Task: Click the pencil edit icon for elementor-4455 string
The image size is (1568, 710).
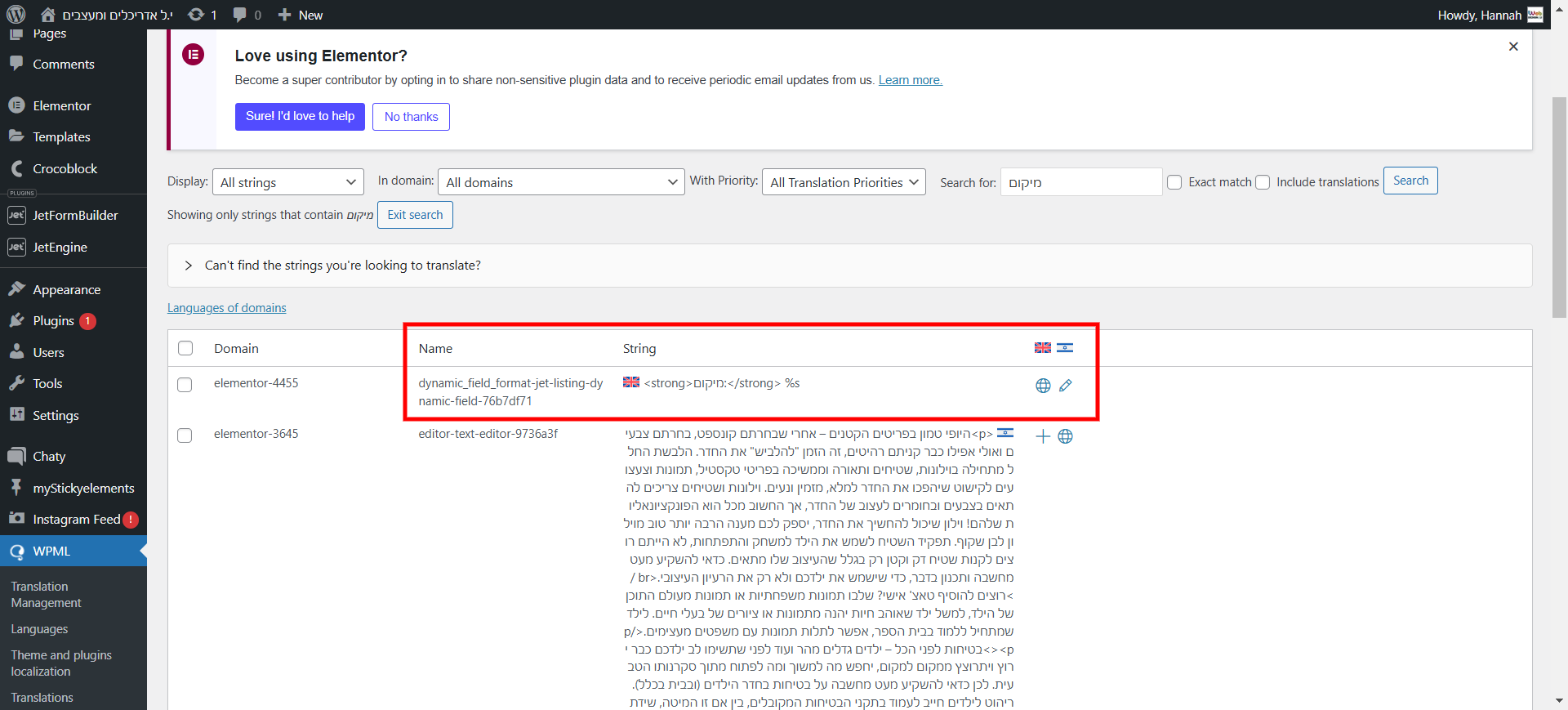Action: pyautogui.click(x=1066, y=386)
